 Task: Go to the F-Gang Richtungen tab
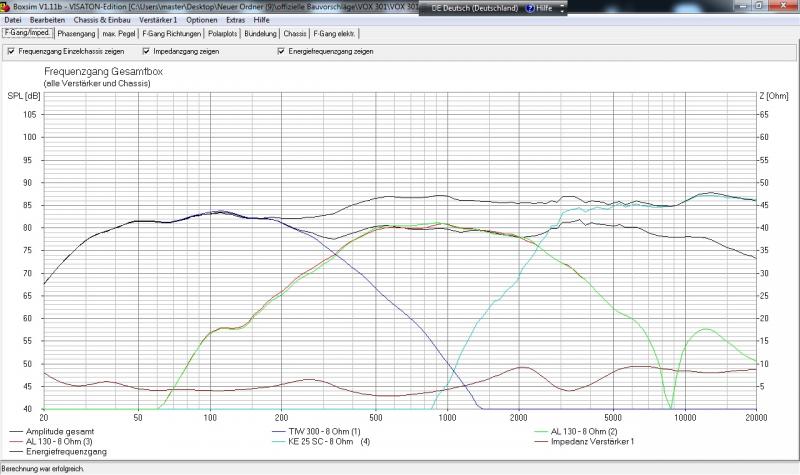point(172,33)
